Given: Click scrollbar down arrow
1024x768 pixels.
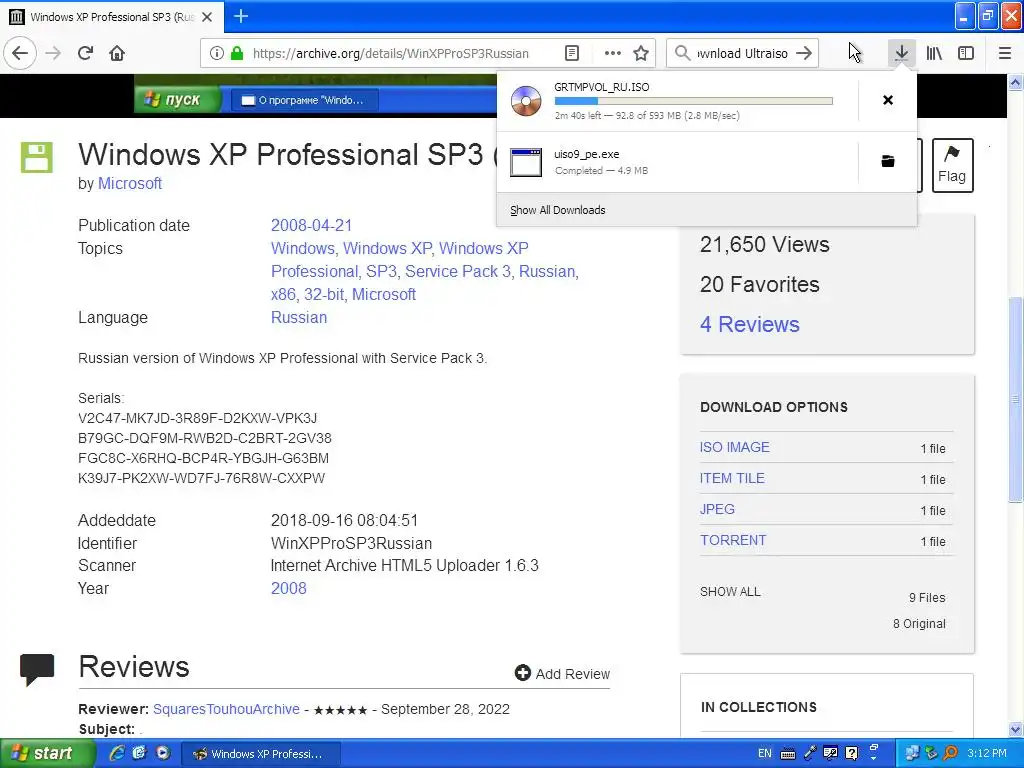Looking at the screenshot, I should 1016,729.
